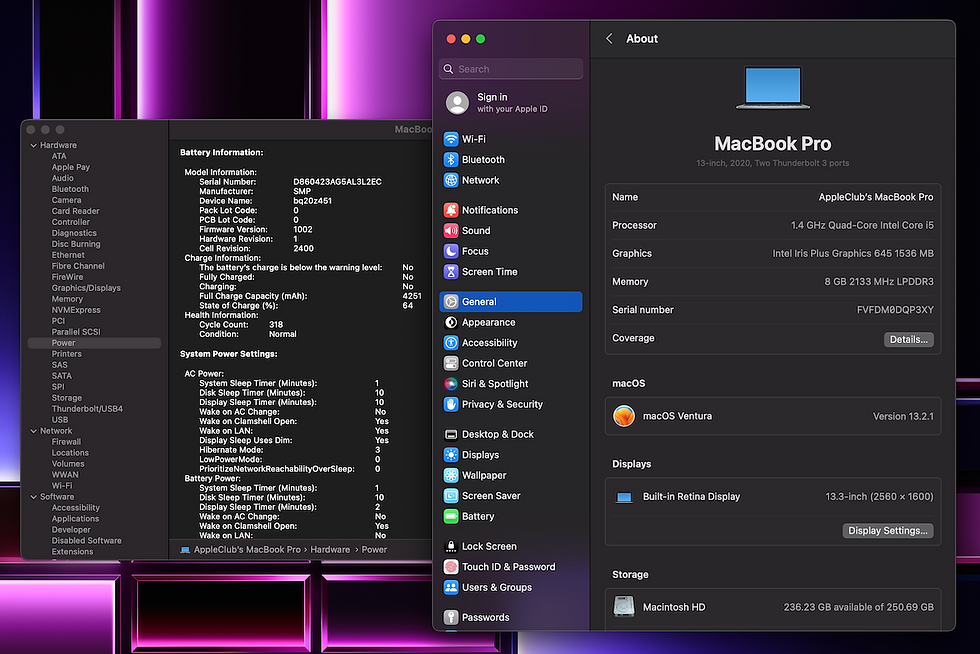The height and width of the screenshot is (654, 980).
Task: Click the Passwords key icon
Action: coord(451,618)
